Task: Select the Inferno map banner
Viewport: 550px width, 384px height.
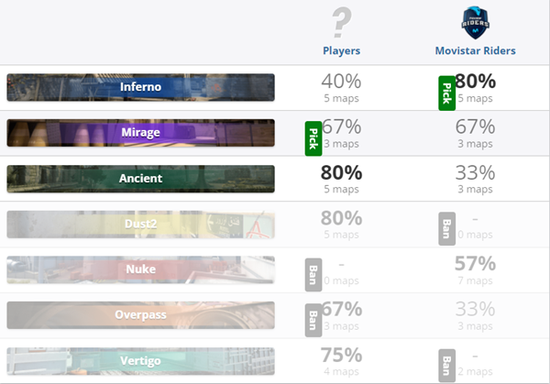Action: click(141, 87)
